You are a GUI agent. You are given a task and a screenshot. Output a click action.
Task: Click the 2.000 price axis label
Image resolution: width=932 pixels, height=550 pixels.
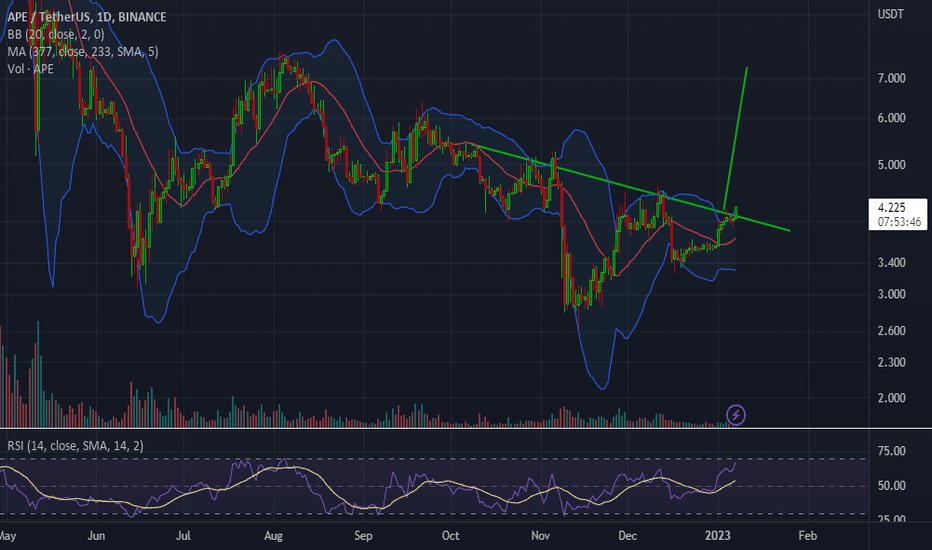892,398
